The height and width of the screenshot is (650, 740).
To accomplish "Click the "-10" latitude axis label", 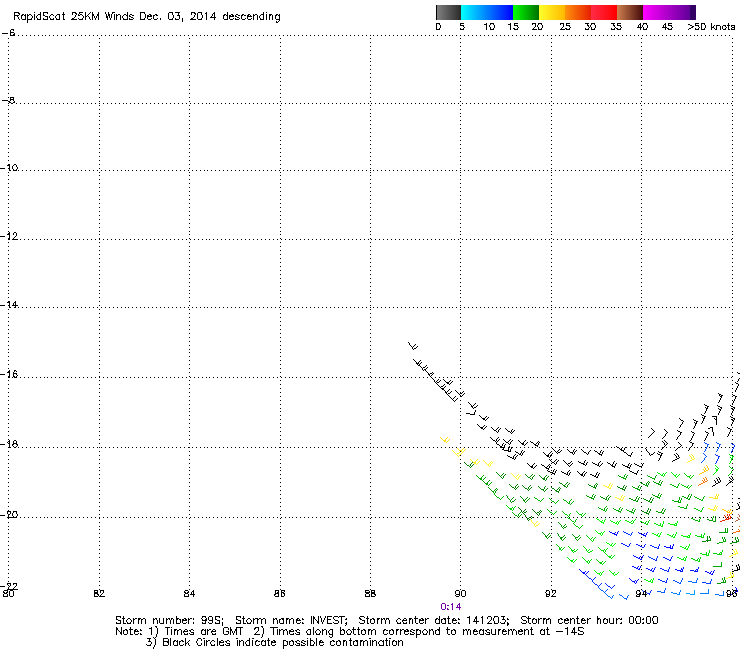I will point(10,168).
